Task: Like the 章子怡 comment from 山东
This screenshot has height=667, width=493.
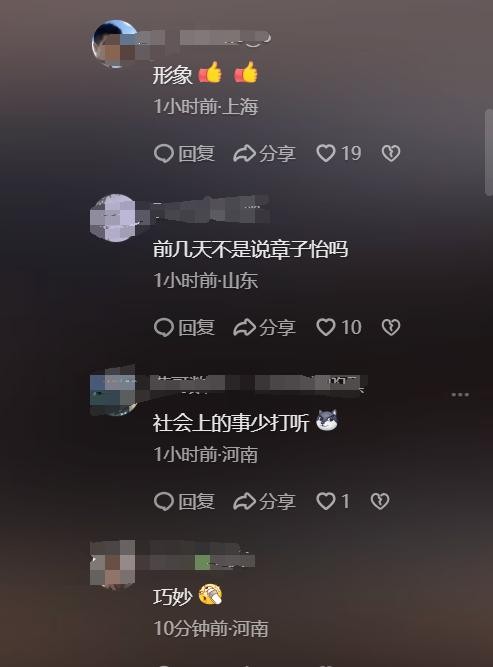Action: (x=339, y=327)
